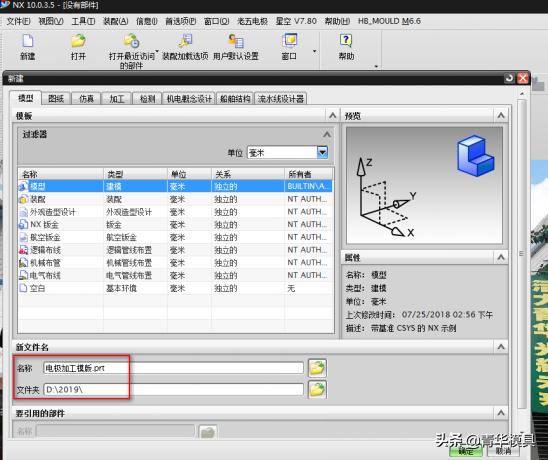Click the 模型 template row icon

click(x=23, y=186)
